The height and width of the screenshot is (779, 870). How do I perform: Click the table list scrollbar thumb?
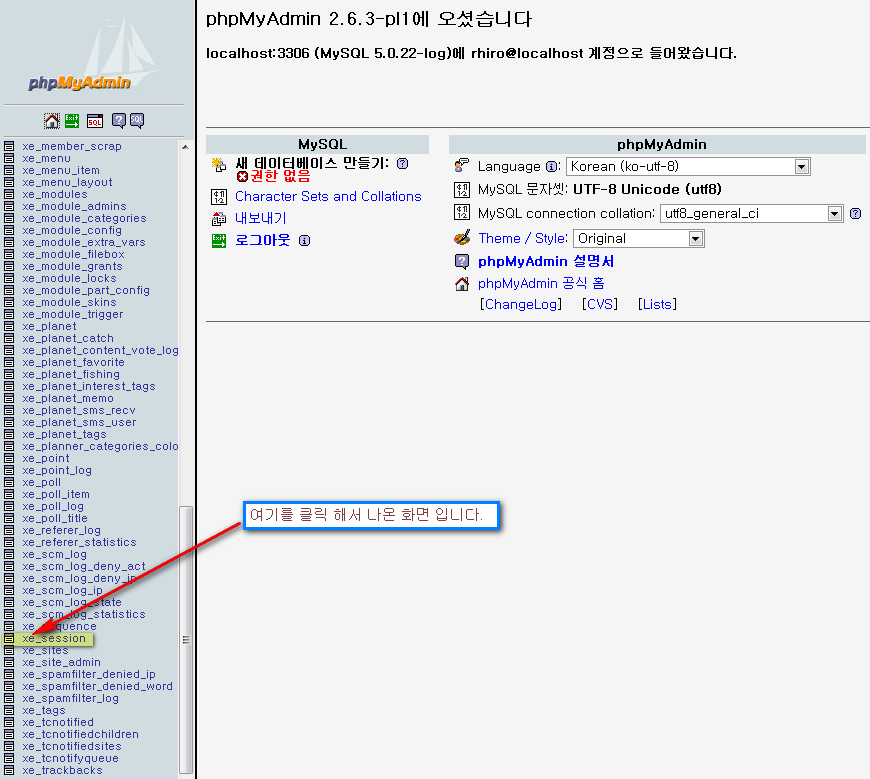[186, 639]
